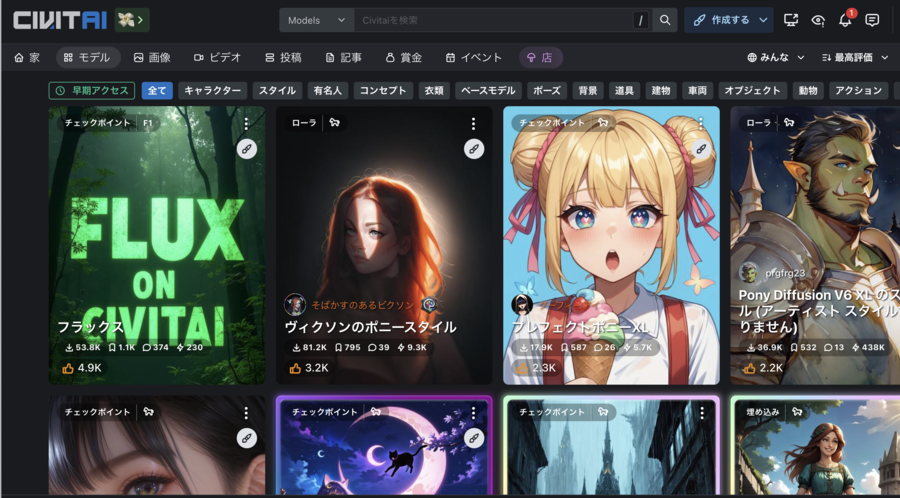Toggle the eye browsing-mode icon
The image size is (900, 498).
[x=818, y=20]
